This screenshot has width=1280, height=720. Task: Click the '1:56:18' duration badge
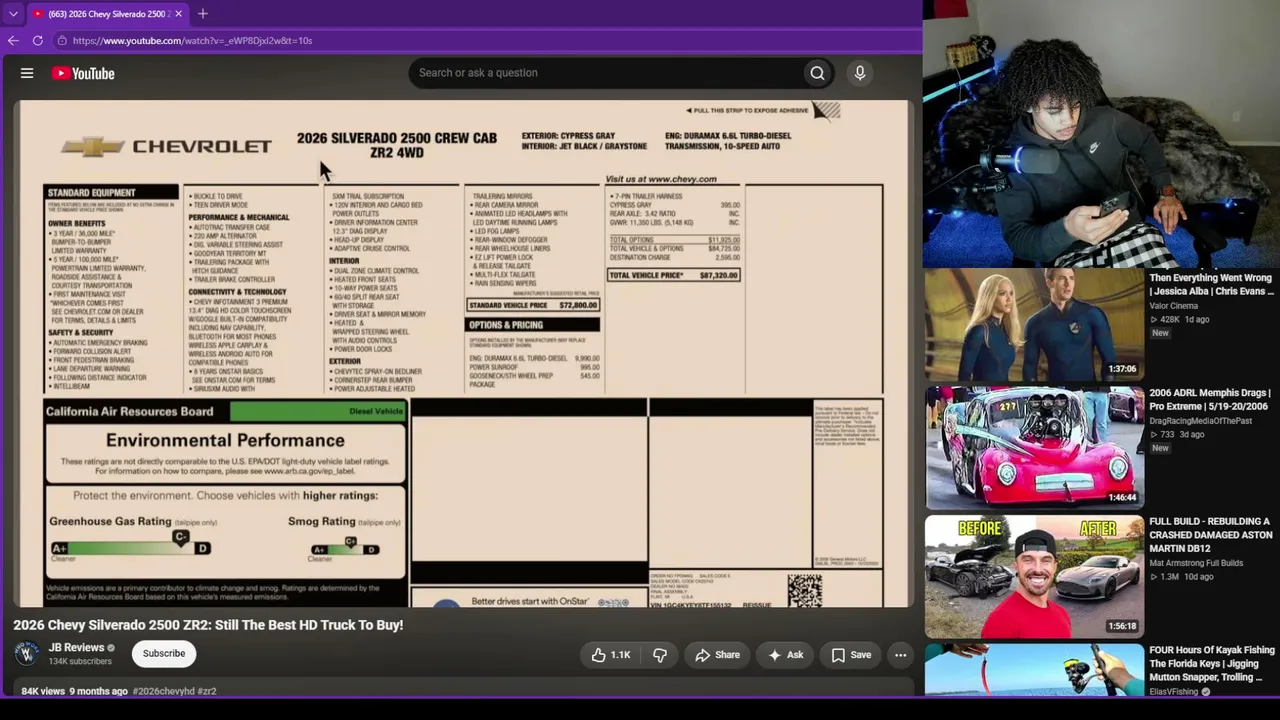tap(1121, 626)
